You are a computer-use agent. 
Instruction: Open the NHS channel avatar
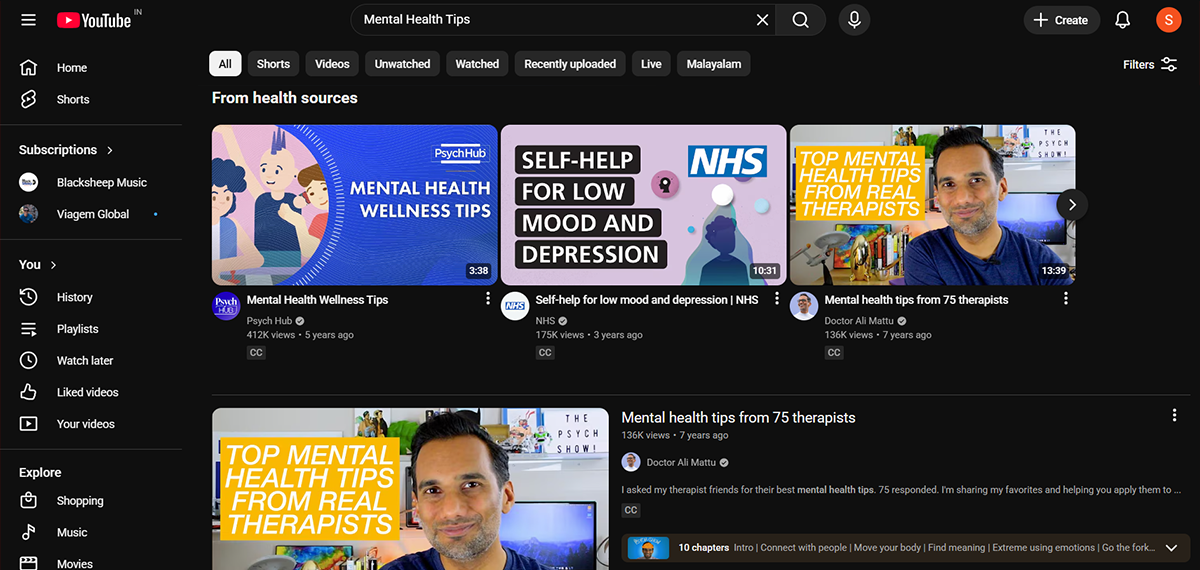point(515,306)
